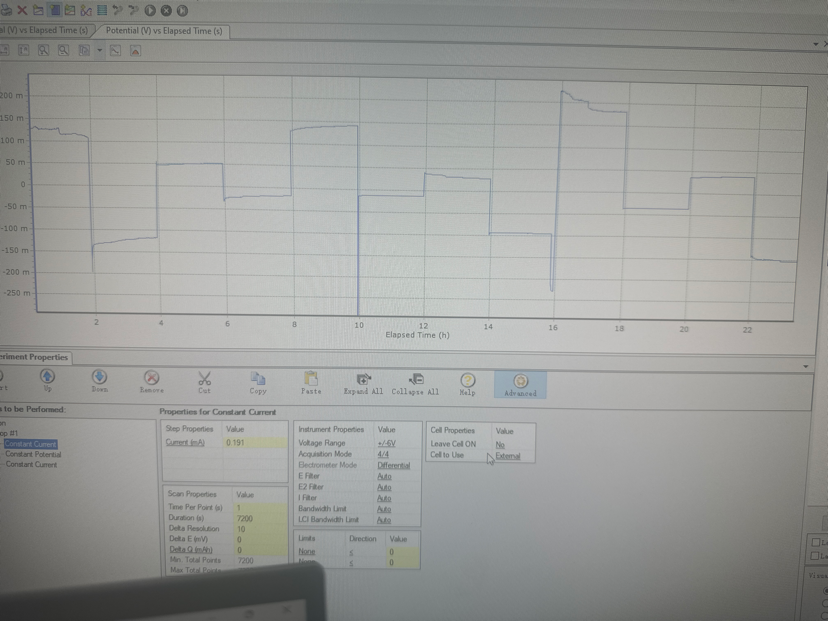The image size is (828, 621).
Task: Click the print icon in top toolbar
Action: pyautogui.click(x=6, y=10)
